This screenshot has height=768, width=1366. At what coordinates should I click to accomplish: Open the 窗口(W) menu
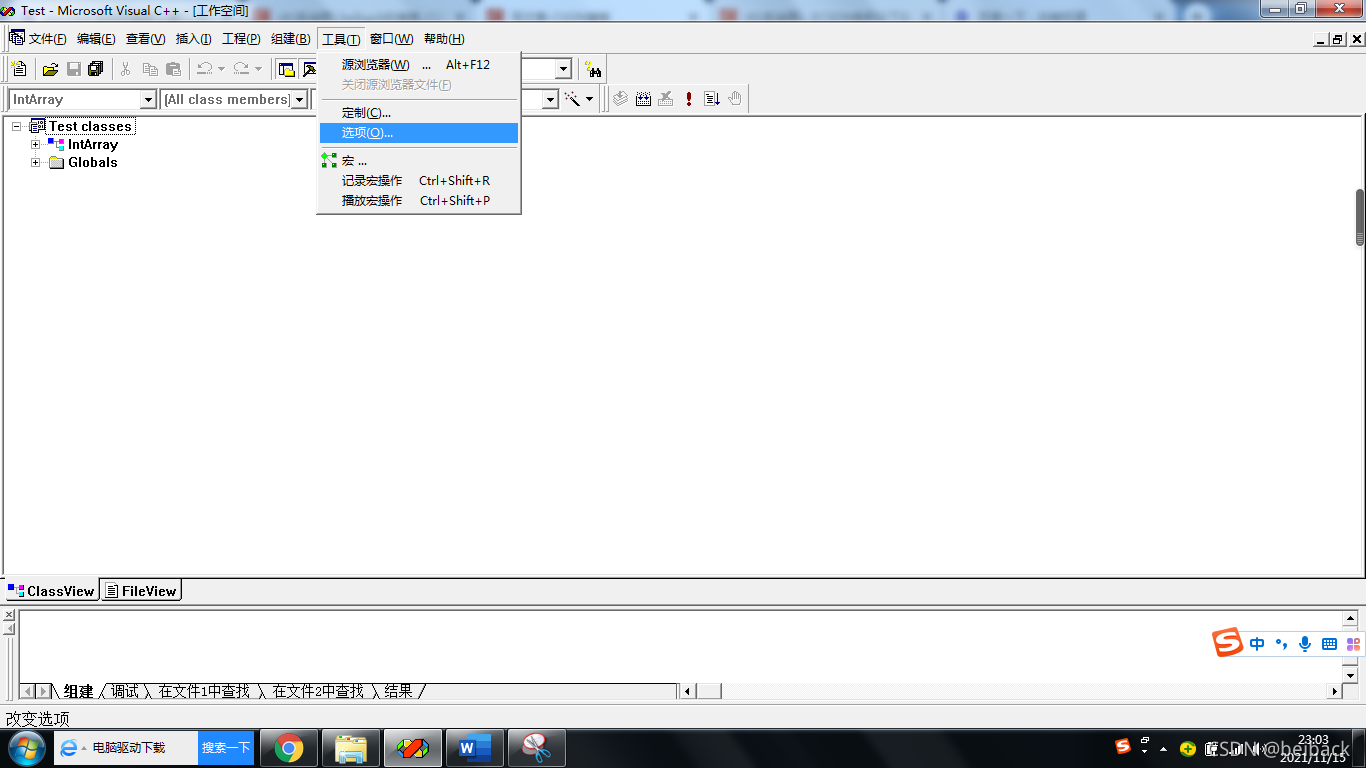click(x=391, y=39)
